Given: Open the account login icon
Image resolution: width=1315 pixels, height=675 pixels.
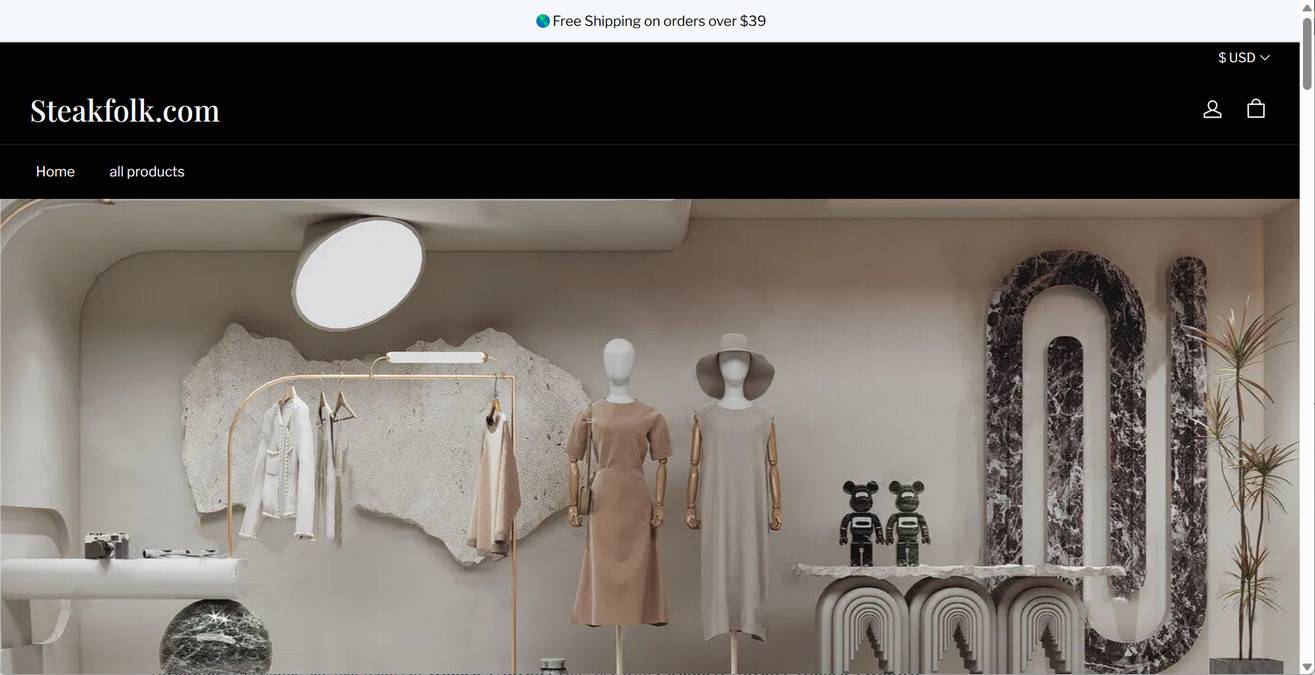Looking at the screenshot, I should point(1212,109).
